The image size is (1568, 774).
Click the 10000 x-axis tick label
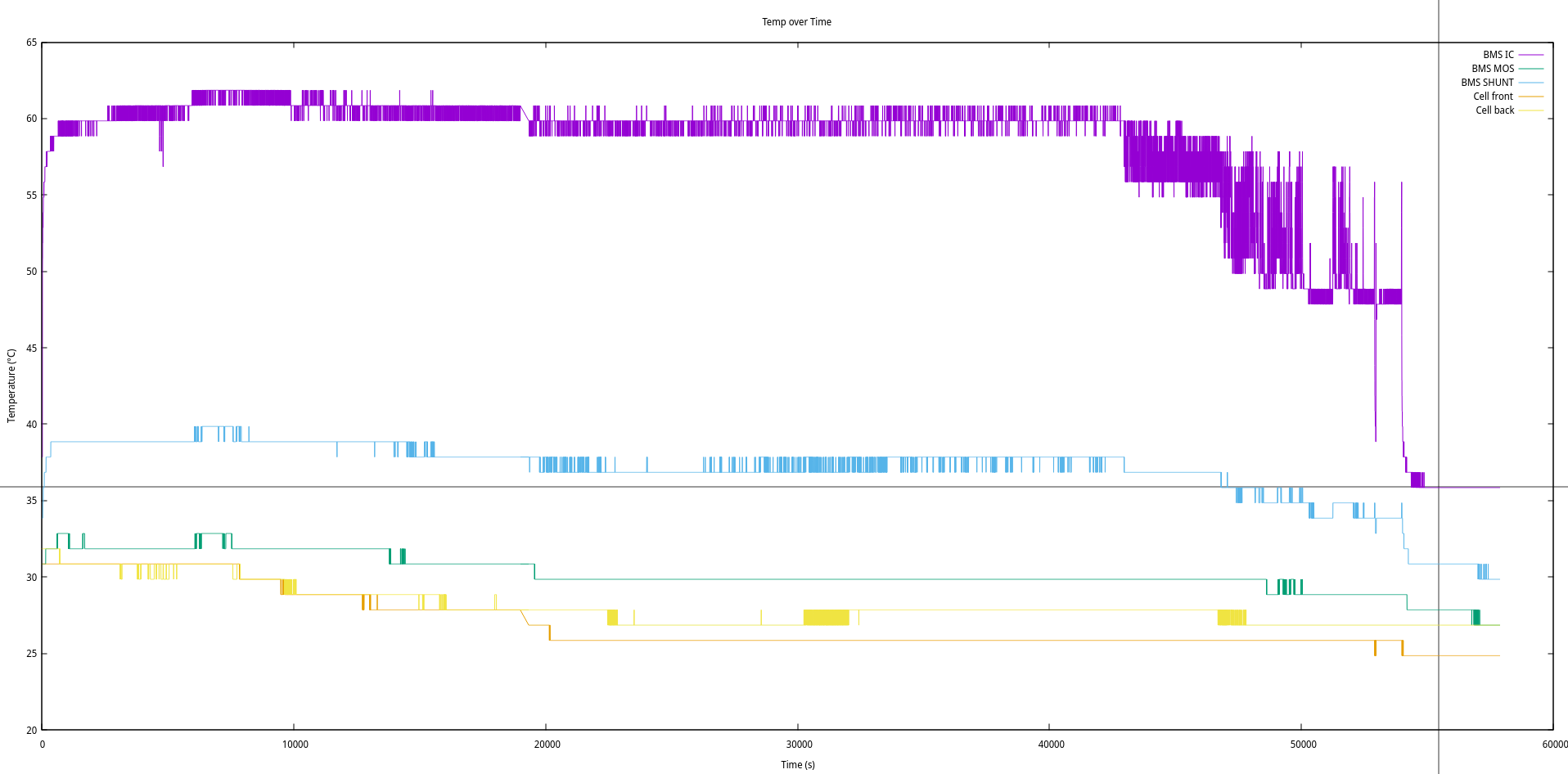point(295,745)
